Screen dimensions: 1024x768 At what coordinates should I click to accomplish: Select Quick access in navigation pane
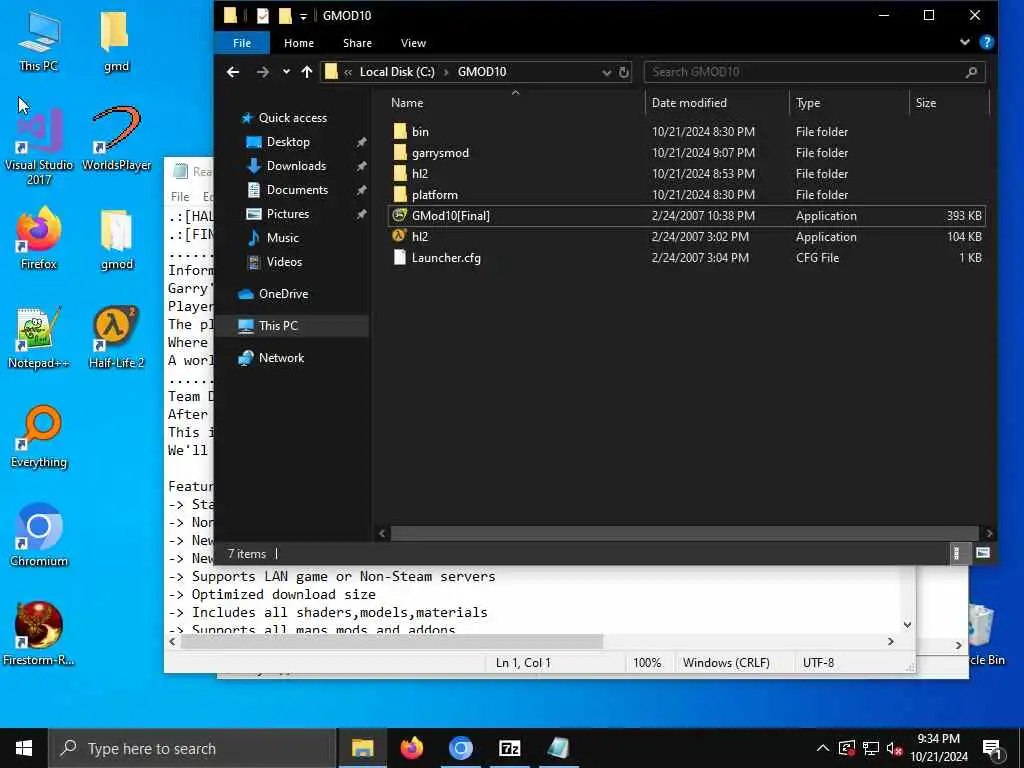[292, 118]
